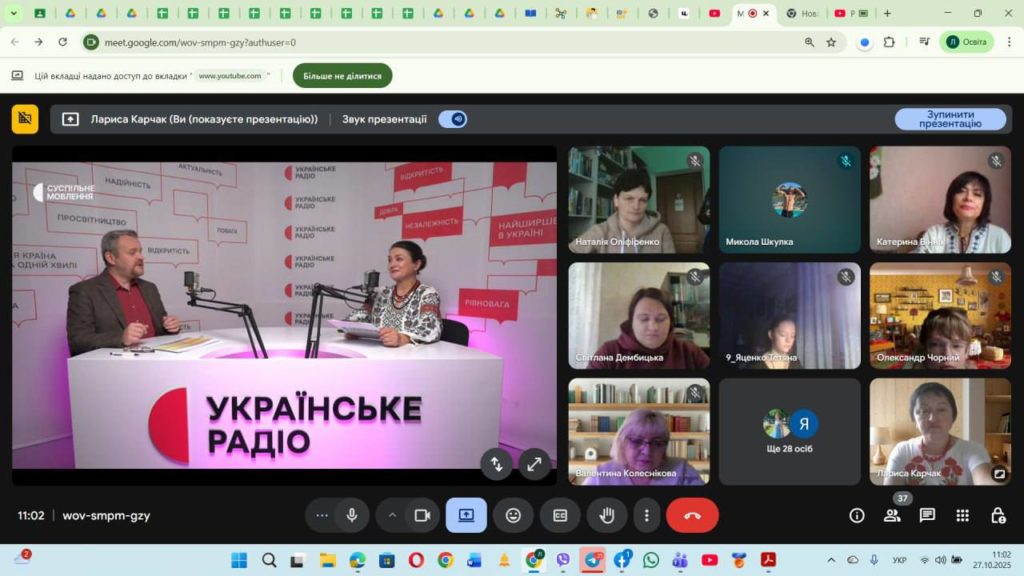The image size is (1024, 576).
Task: Leave the call with the red button
Action: (692, 515)
